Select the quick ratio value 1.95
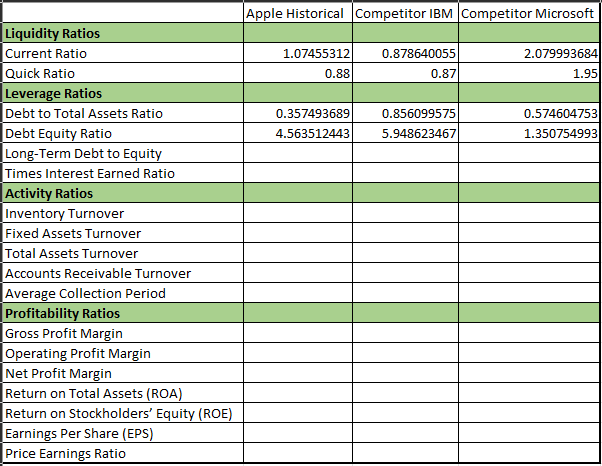Image resolution: width=602 pixels, height=466 pixels. point(585,73)
